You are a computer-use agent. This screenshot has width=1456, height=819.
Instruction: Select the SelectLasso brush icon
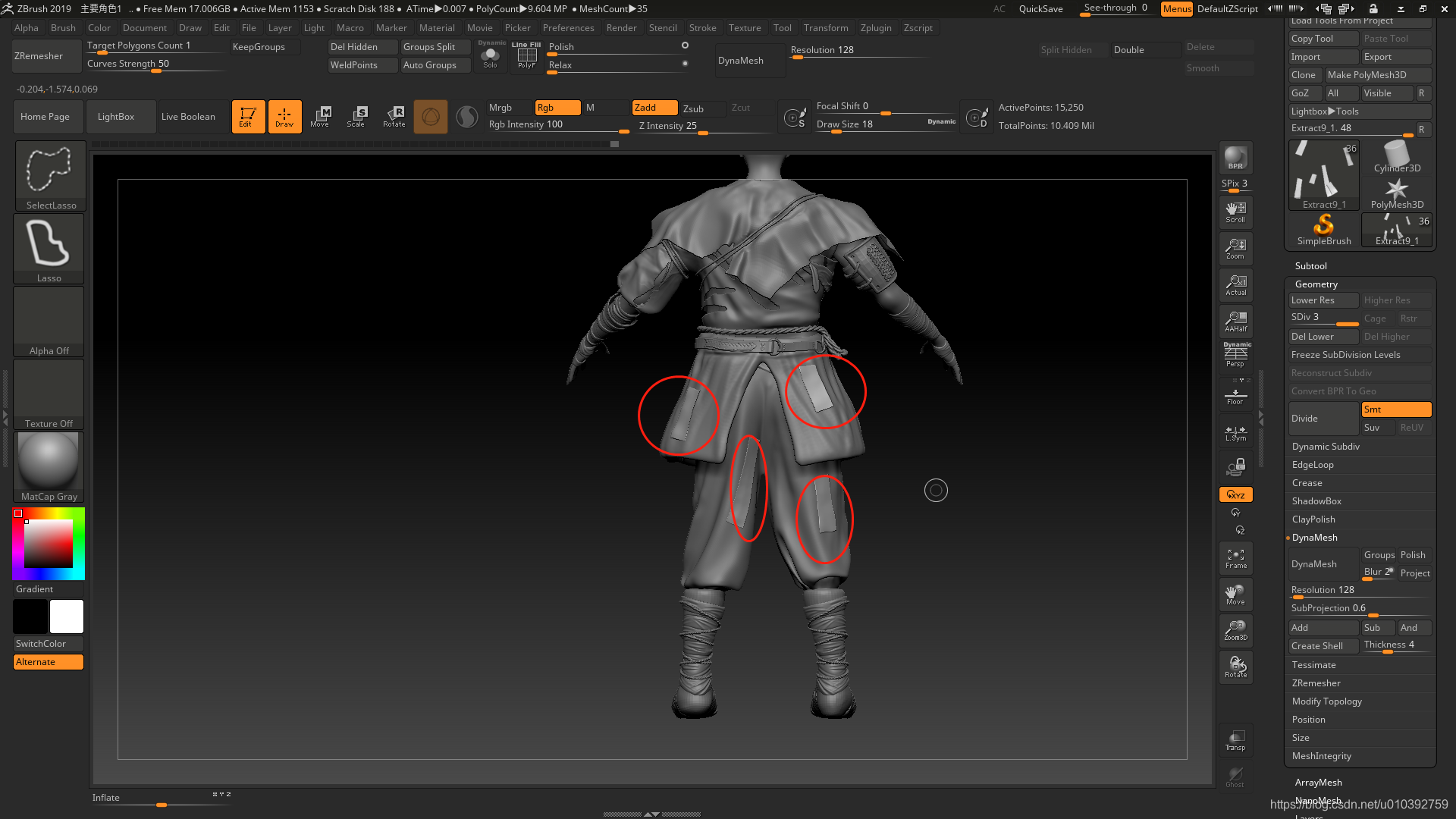(x=49, y=176)
